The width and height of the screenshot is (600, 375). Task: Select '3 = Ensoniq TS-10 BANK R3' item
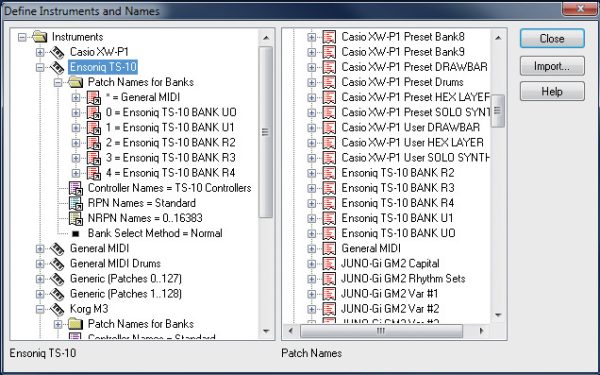click(x=171, y=158)
